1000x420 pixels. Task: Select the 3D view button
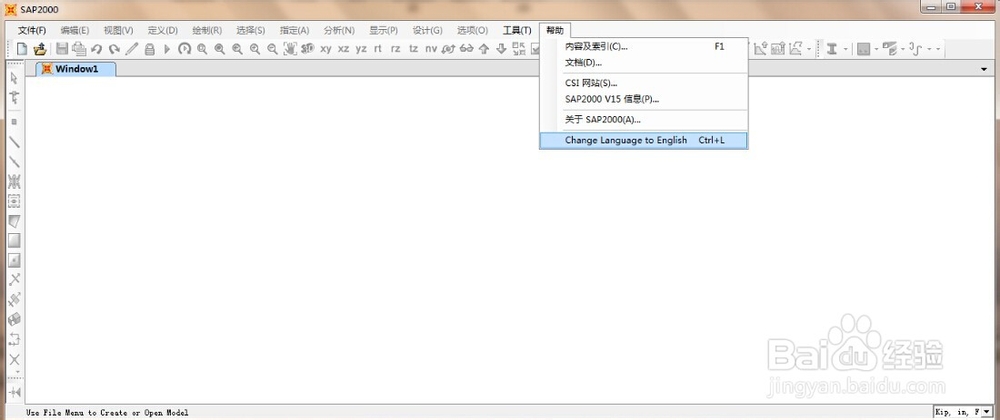[x=308, y=48]
